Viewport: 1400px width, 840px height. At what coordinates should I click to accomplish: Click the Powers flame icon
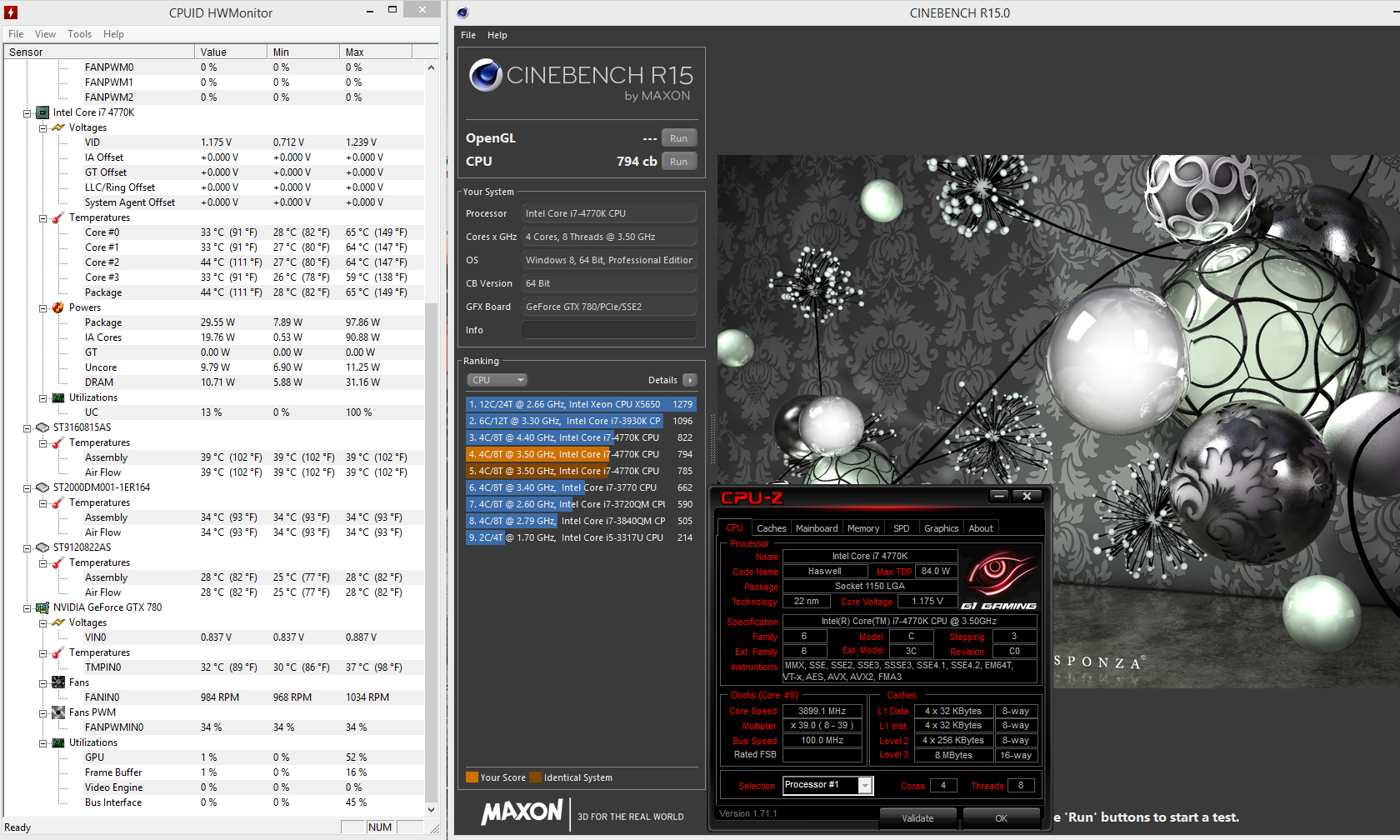pos(58,307)
